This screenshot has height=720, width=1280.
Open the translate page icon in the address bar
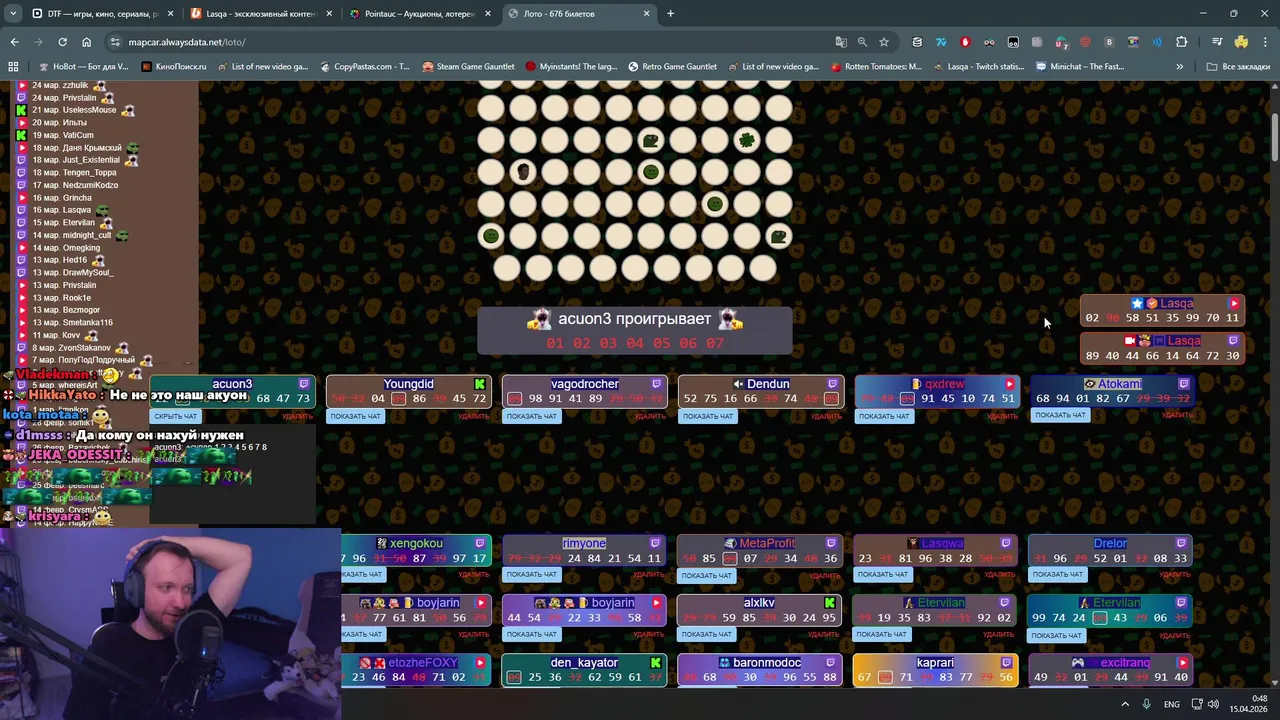(x=841, y=42)
